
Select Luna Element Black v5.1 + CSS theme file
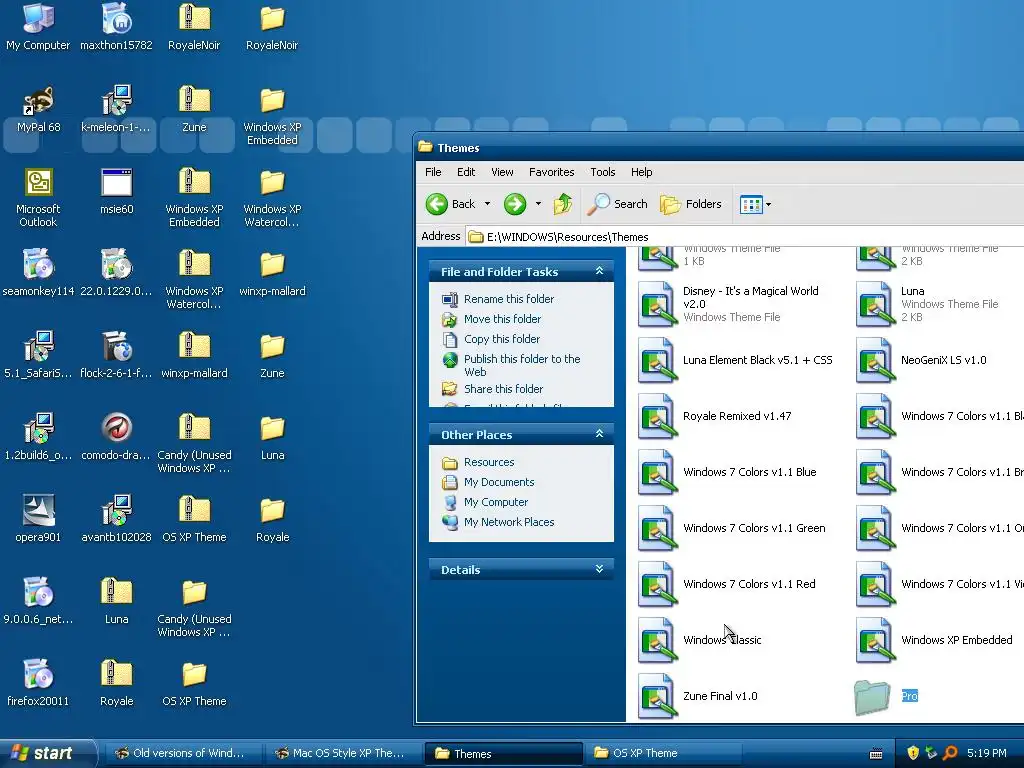click(x=736, y=360)
